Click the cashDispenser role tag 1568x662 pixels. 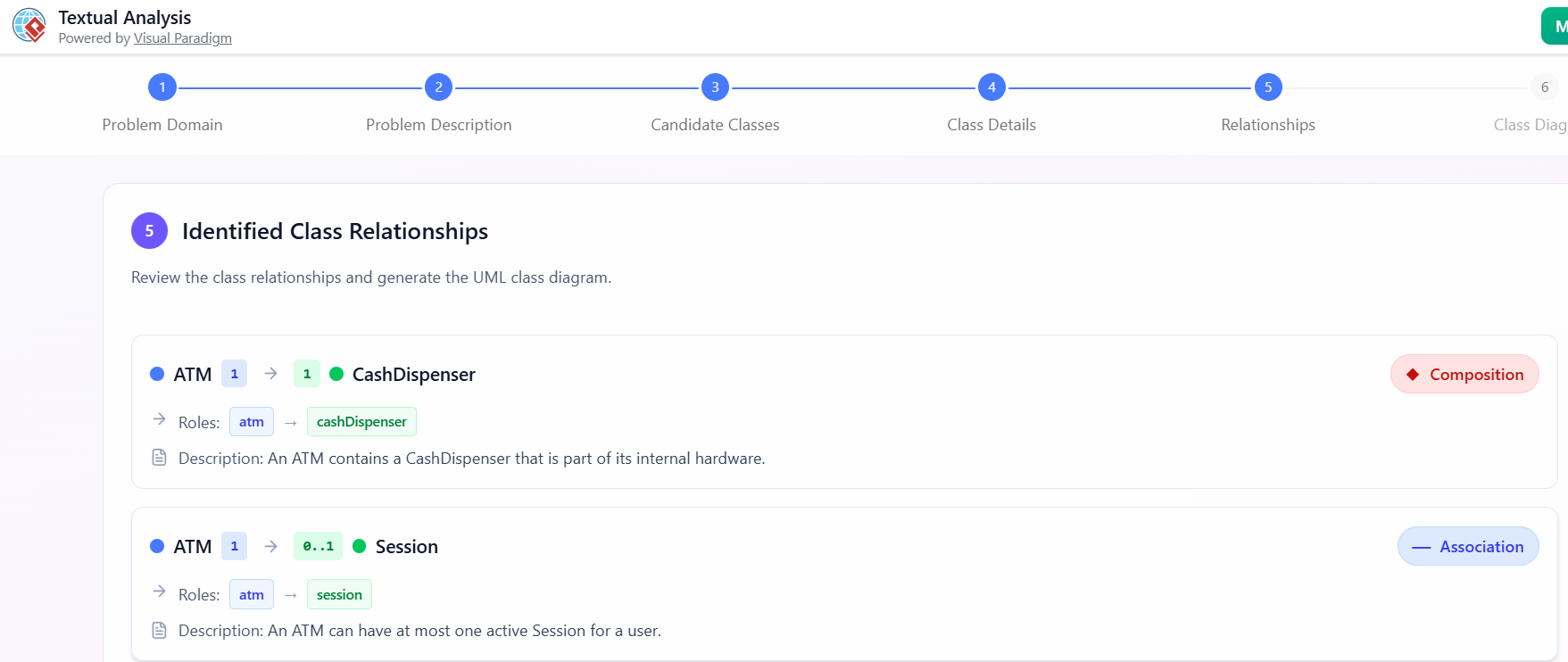(x=361, y=422)
